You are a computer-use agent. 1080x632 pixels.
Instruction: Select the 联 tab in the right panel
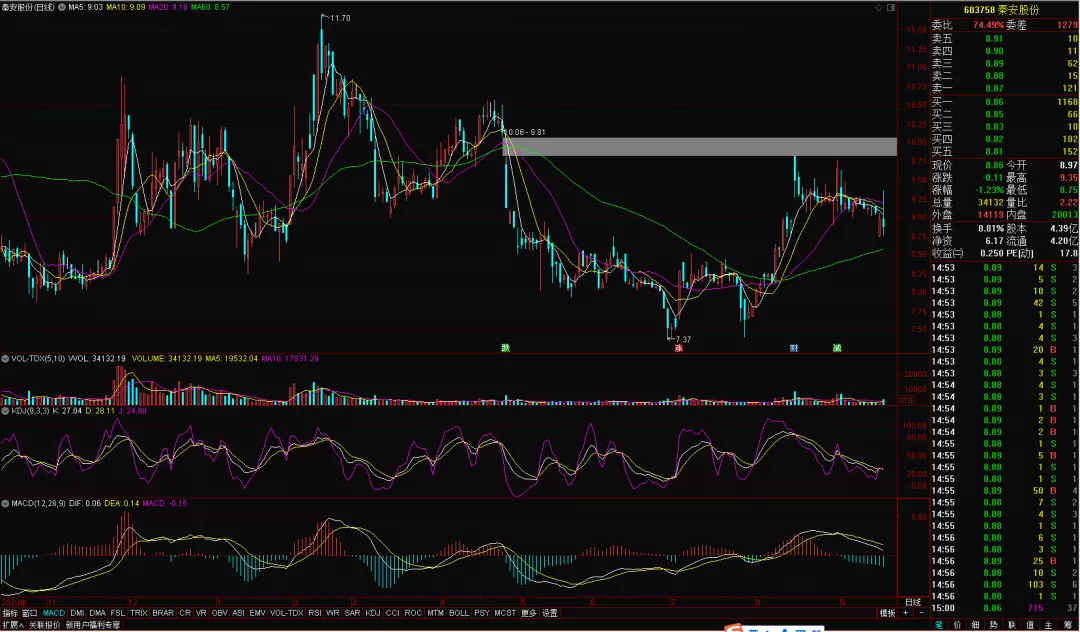pyautogui.click(x=1012, y=625)
